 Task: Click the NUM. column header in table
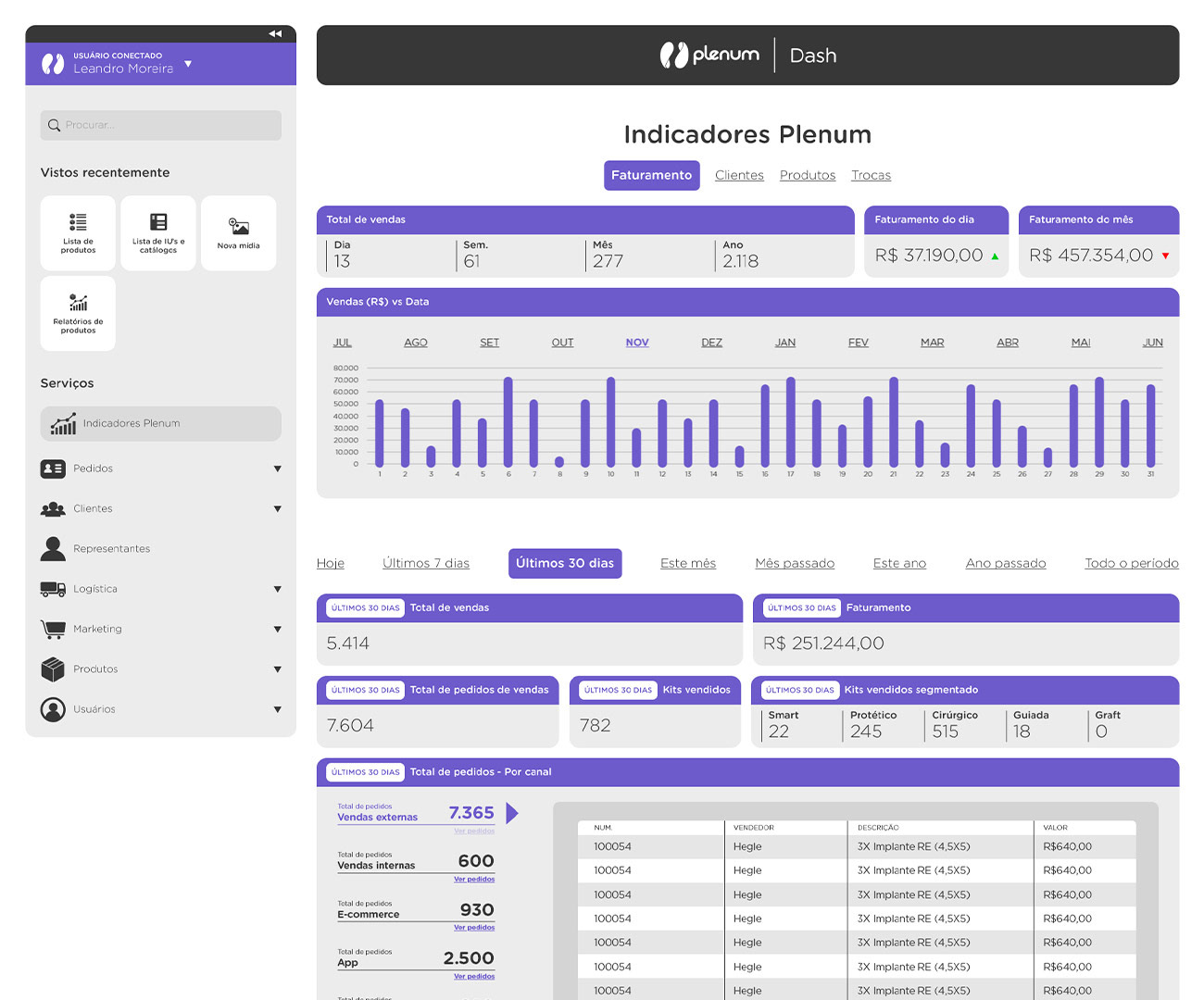(603, 828)
